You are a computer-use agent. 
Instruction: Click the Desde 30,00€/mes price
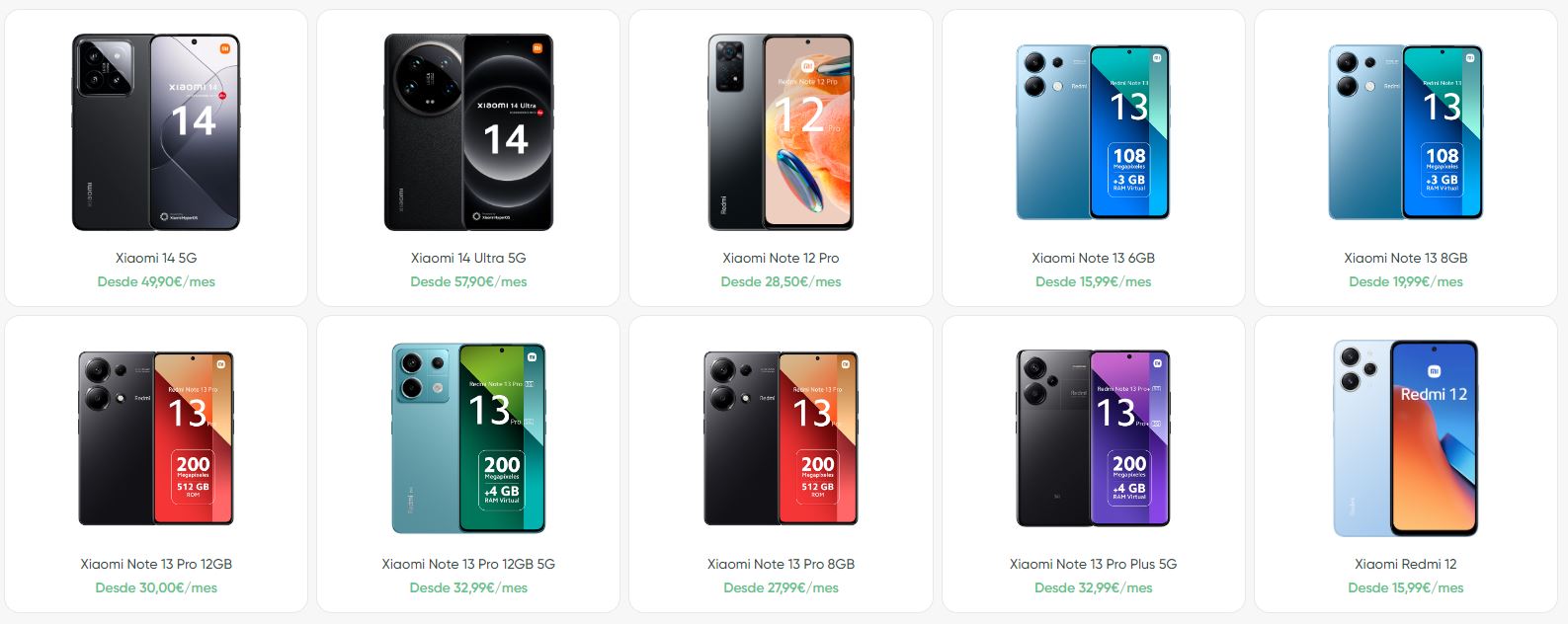[156, 587]
